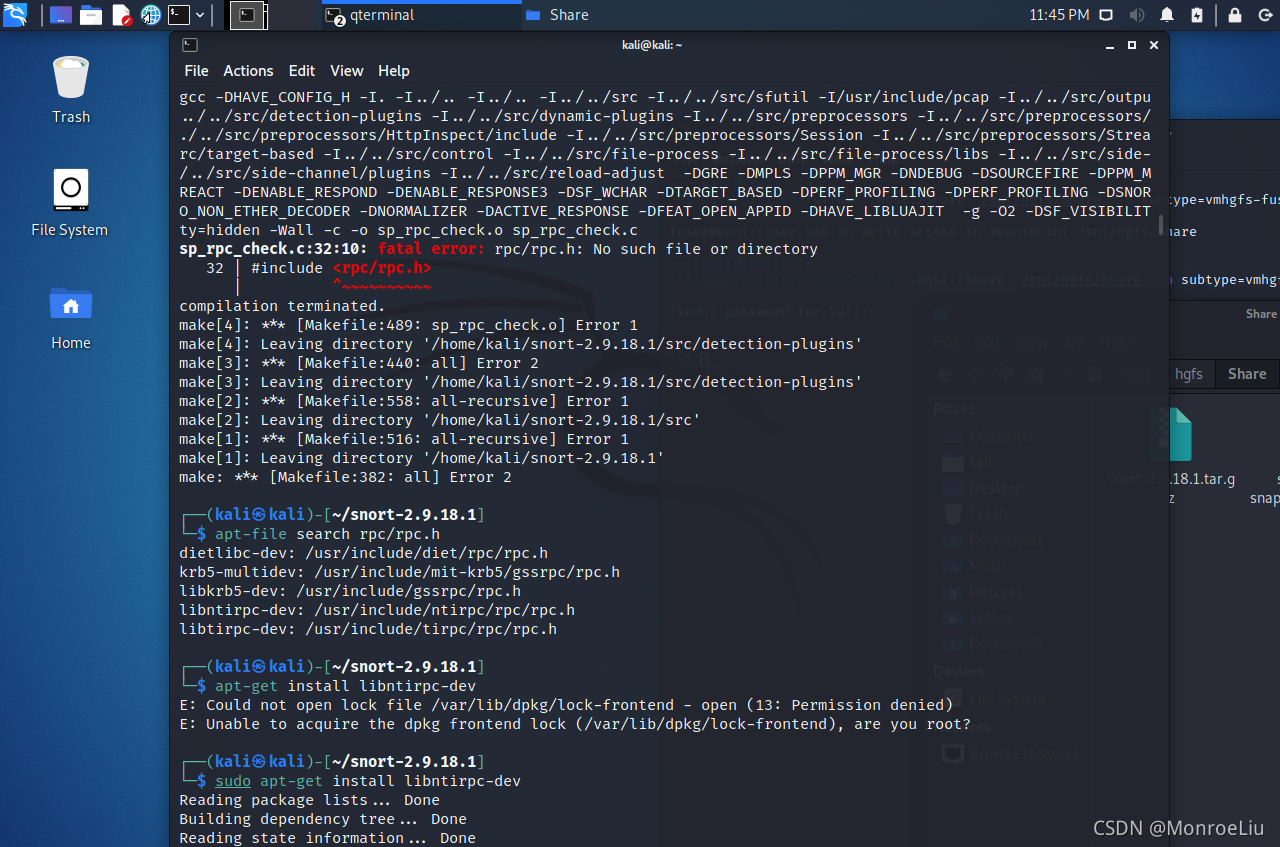Click 'libntirpc-dev: /usr/include/ntirpc/rpc/rpc.h' line
The image size is (1280, 847).
pyautogui.click(x=377, y=610)
